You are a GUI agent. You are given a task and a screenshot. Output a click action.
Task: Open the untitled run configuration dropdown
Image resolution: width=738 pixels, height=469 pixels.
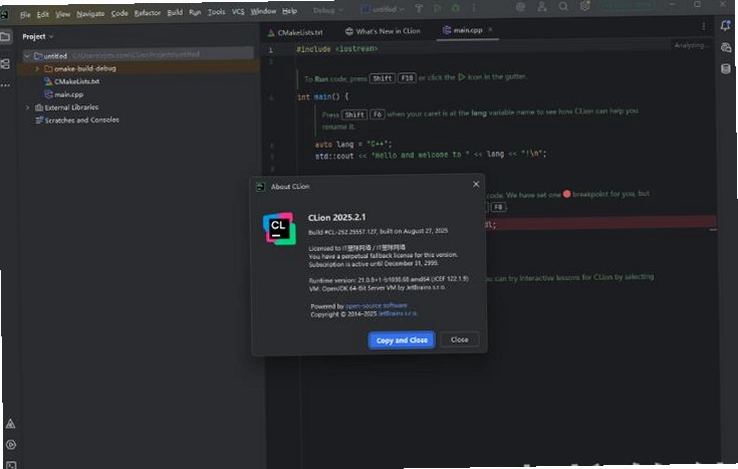(x=383, y=9)
